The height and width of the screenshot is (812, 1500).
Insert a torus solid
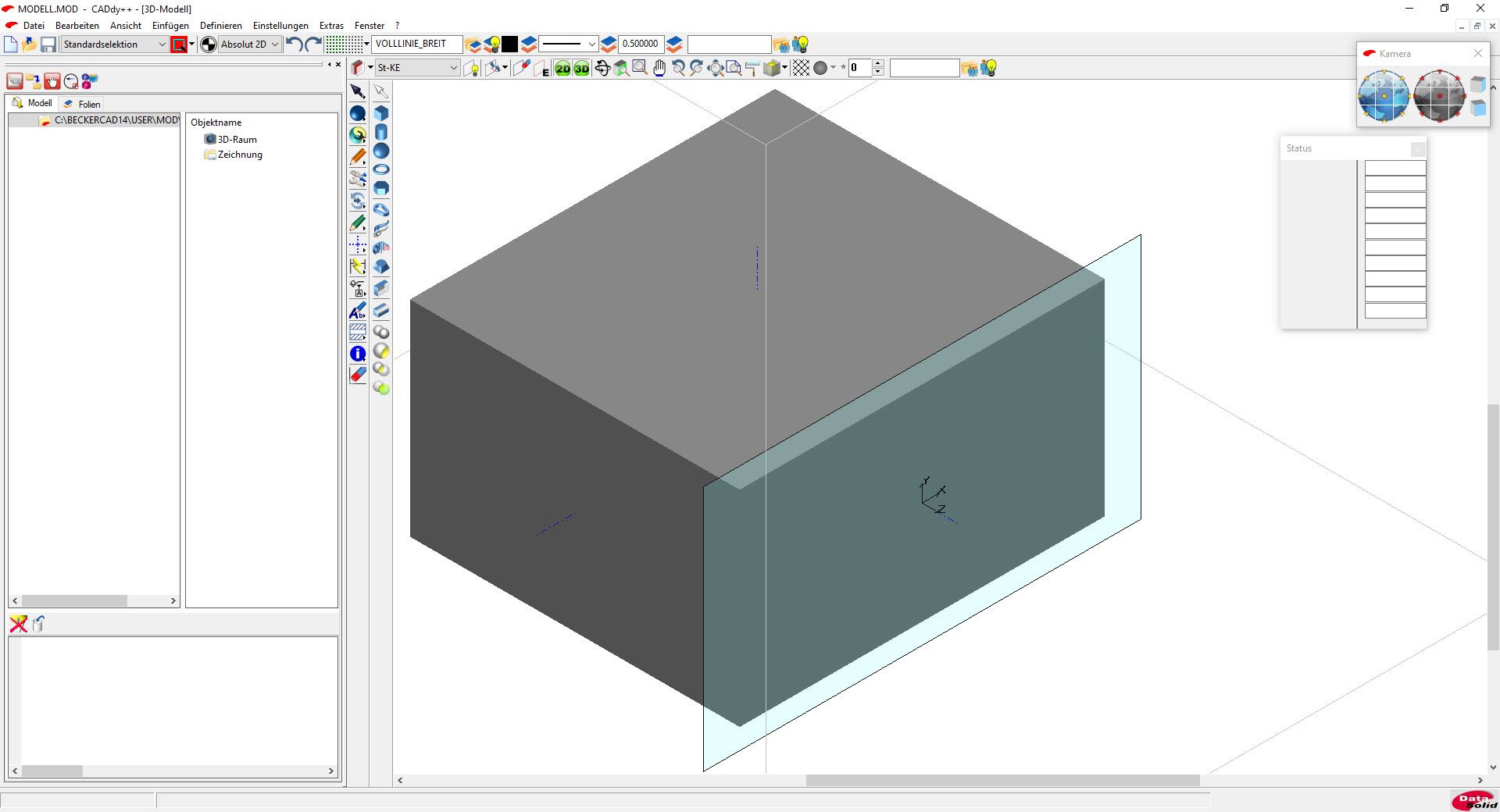pyautogui.click(x=381, y=169)
